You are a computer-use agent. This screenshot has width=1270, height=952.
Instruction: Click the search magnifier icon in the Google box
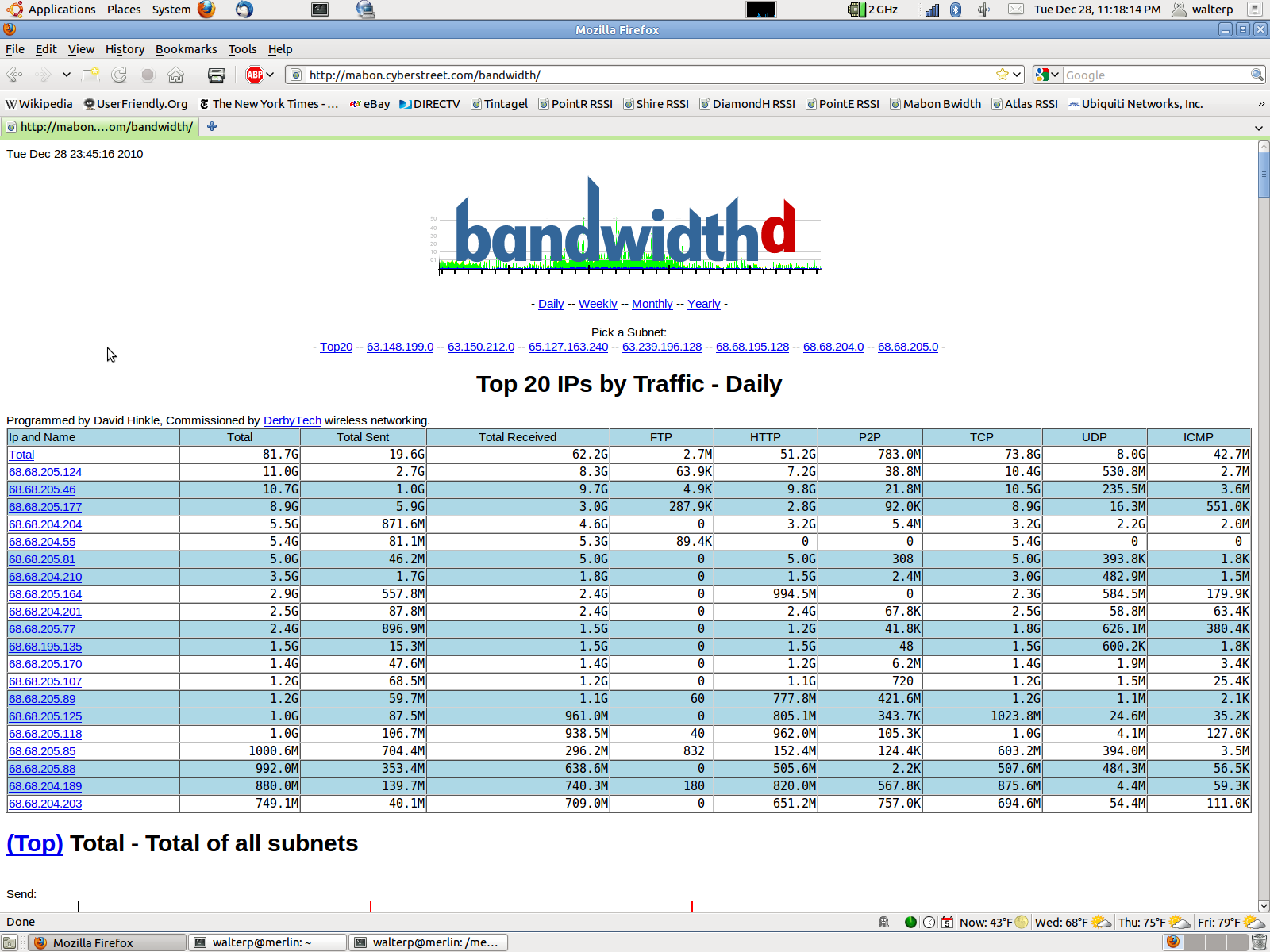coord(1257,75)
